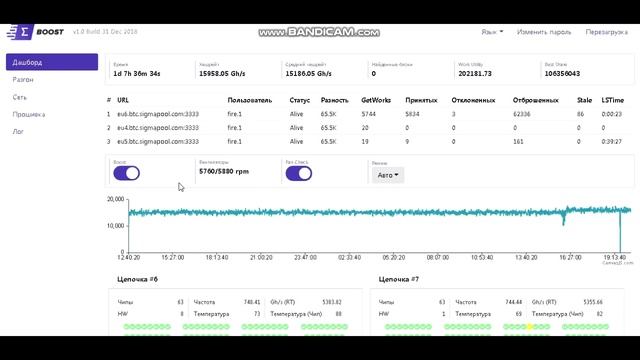Click the Цепочка #7 heading
Screen dimensions: 640x360
click(399, 279)
